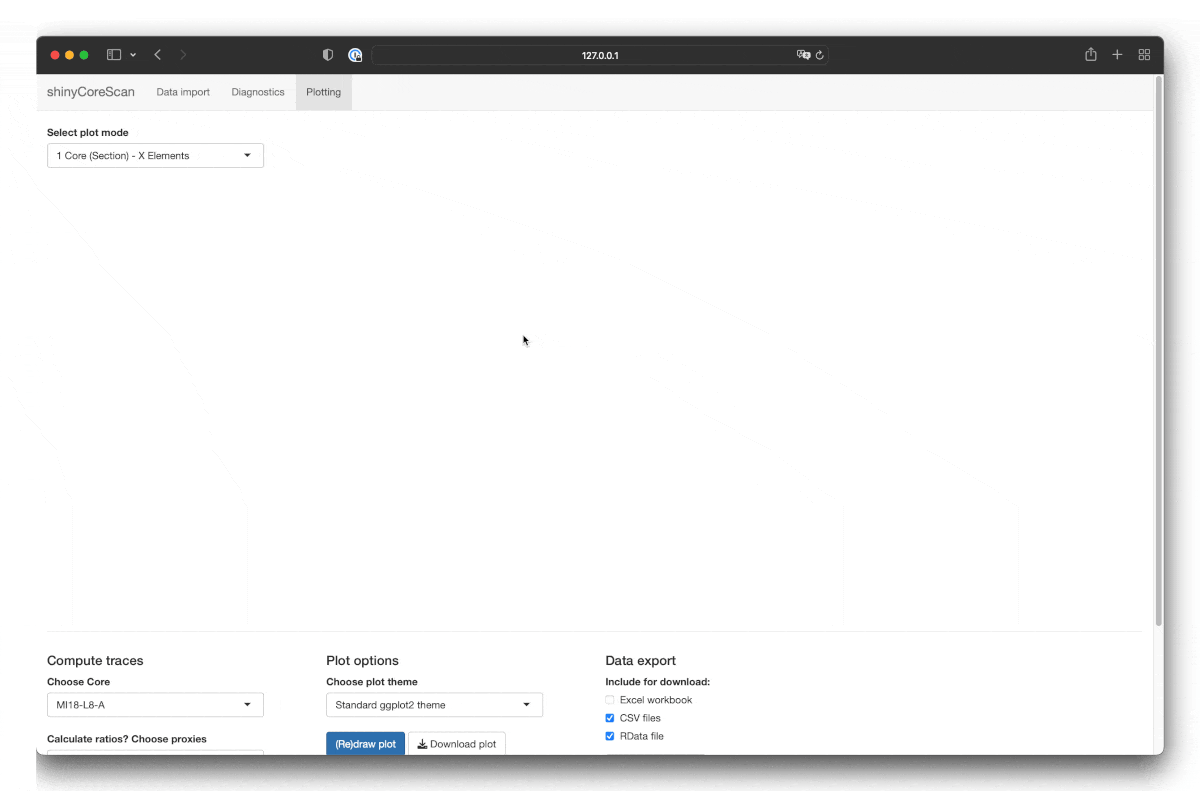Viewport: 1200px width, 791px height.
Task: Click the shinyCoreScan brand link
Action: [x=91, y=92]
